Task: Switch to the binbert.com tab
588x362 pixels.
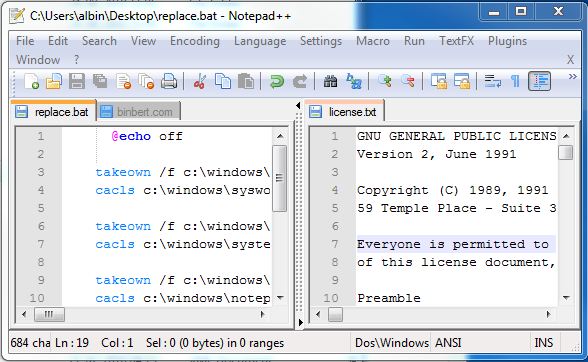Action: pos(139,111)
